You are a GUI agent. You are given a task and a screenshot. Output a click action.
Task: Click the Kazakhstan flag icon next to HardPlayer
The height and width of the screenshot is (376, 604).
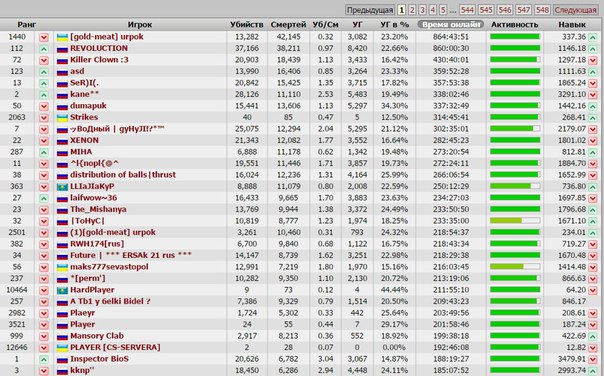[62, 290]
